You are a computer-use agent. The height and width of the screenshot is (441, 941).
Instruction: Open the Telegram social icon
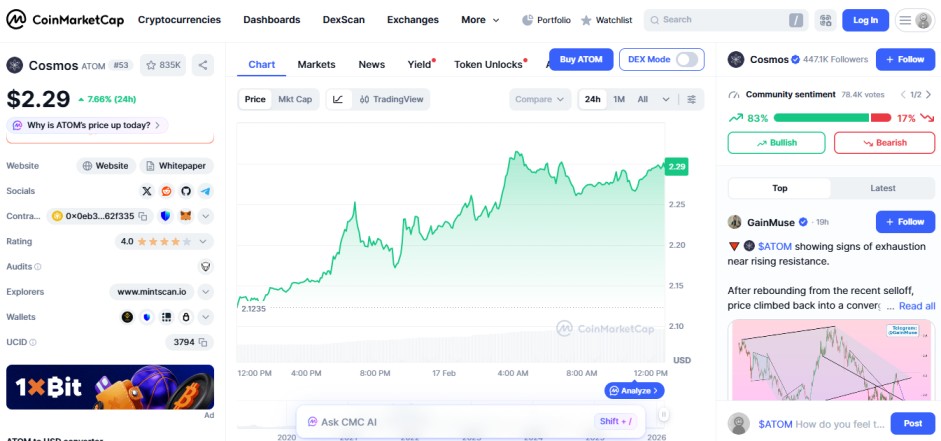[206, 191]
